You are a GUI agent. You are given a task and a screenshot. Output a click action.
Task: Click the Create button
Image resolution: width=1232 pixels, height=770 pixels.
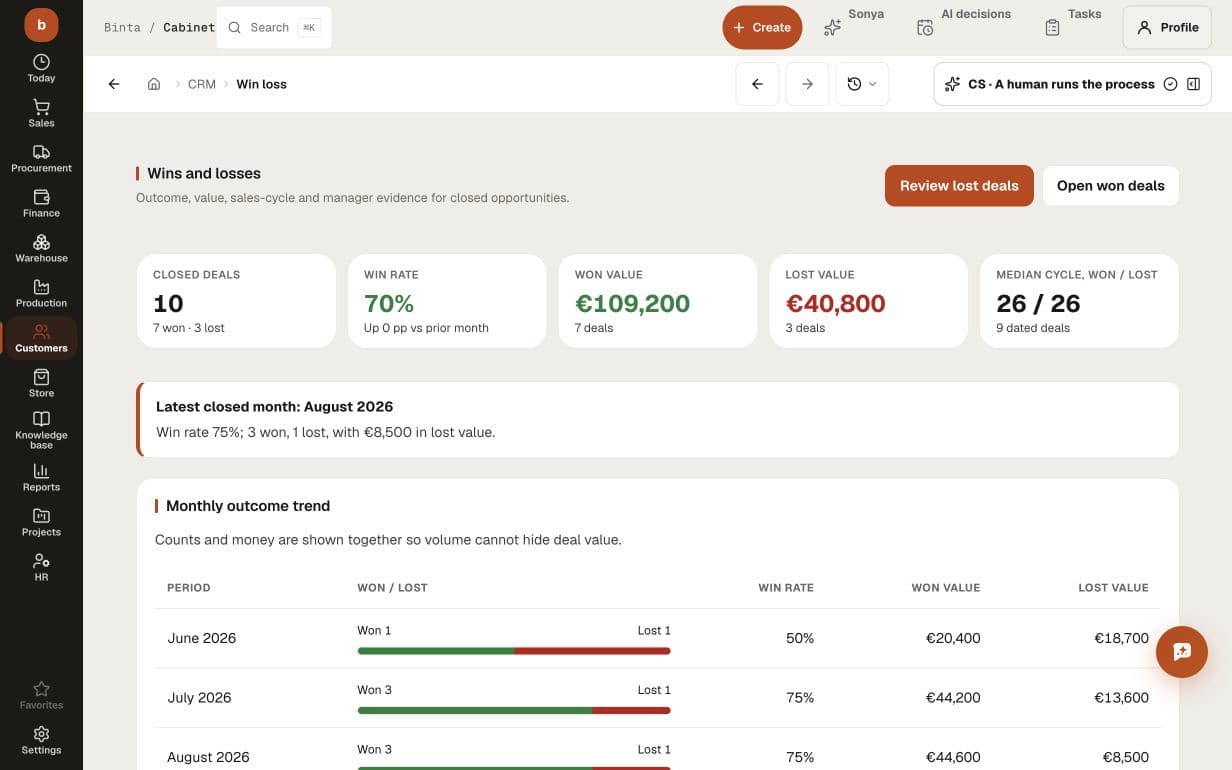click(762, 27)
